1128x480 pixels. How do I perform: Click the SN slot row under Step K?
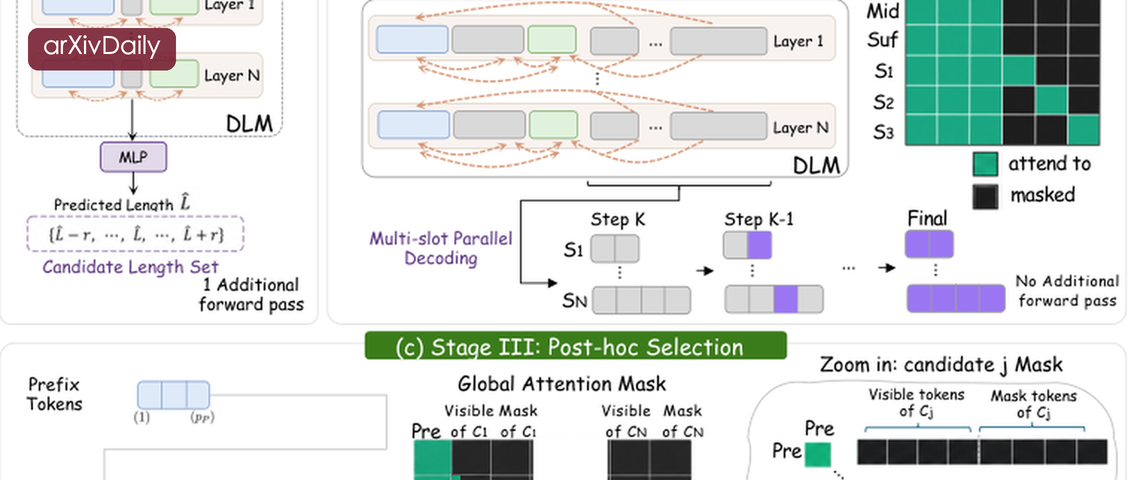641,299
